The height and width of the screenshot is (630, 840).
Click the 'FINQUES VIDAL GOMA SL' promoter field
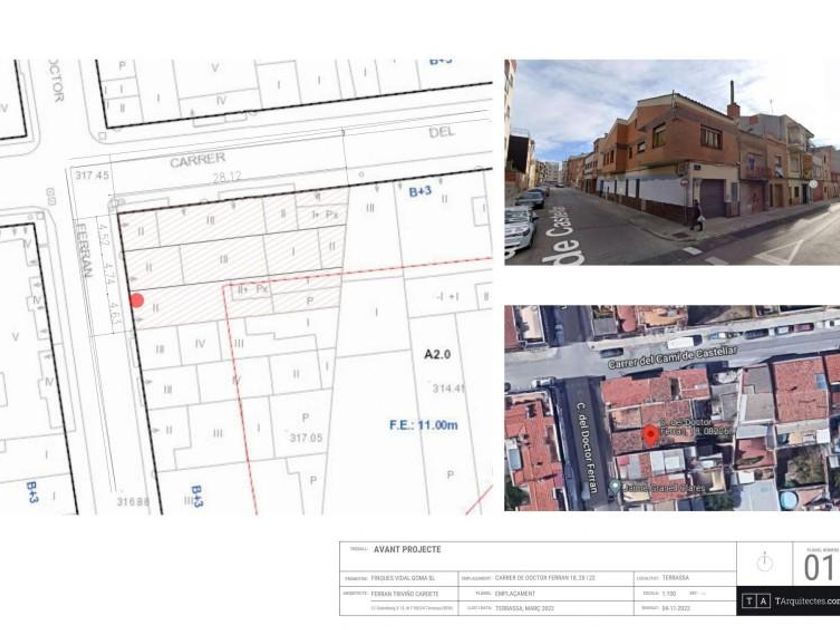[403, 579]
